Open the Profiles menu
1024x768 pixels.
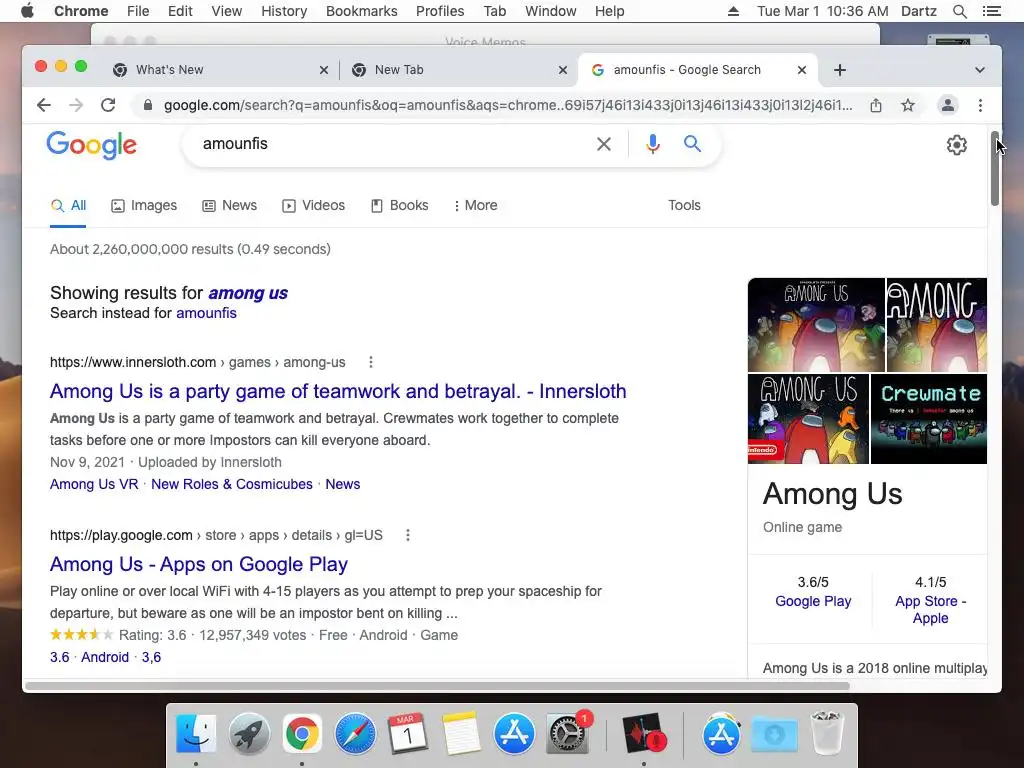pyautogui.click(x=440, y=11)
